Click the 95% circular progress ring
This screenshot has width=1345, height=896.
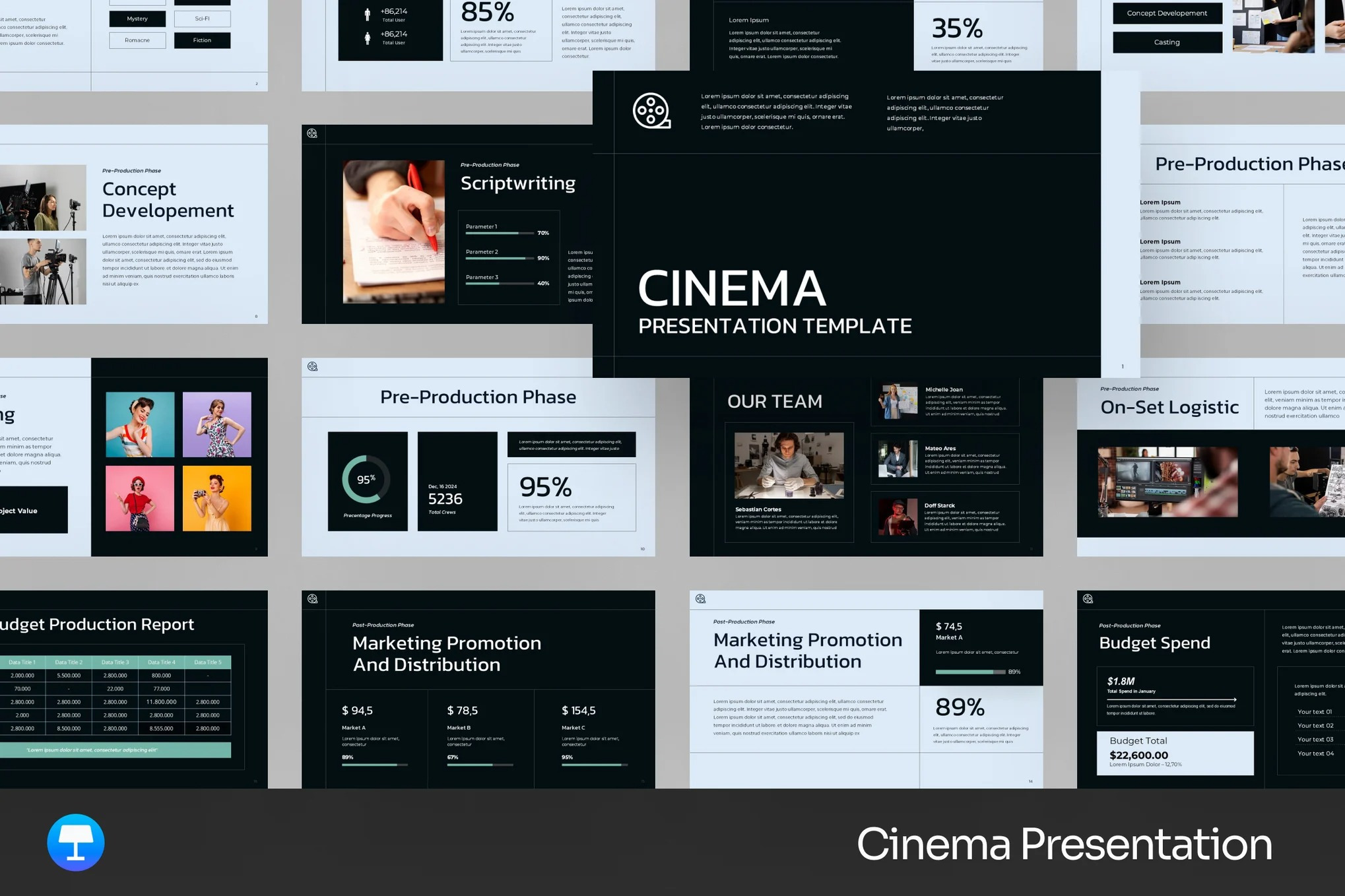point(366,480)
